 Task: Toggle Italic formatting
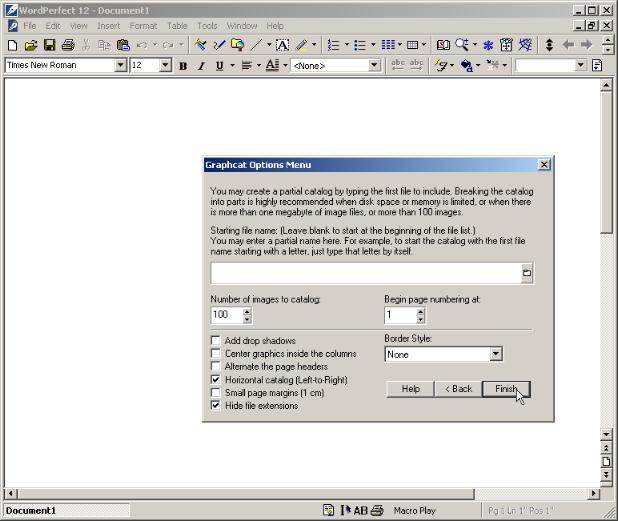(201, 66)
